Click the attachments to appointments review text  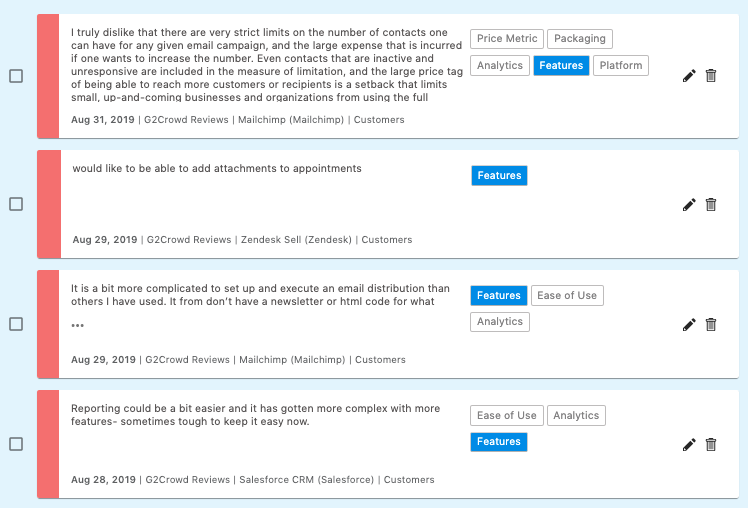[217, 169]
